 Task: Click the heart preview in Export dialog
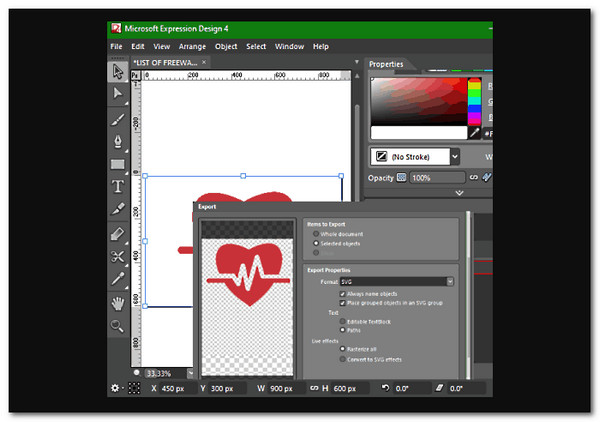[x=248, y=274]
